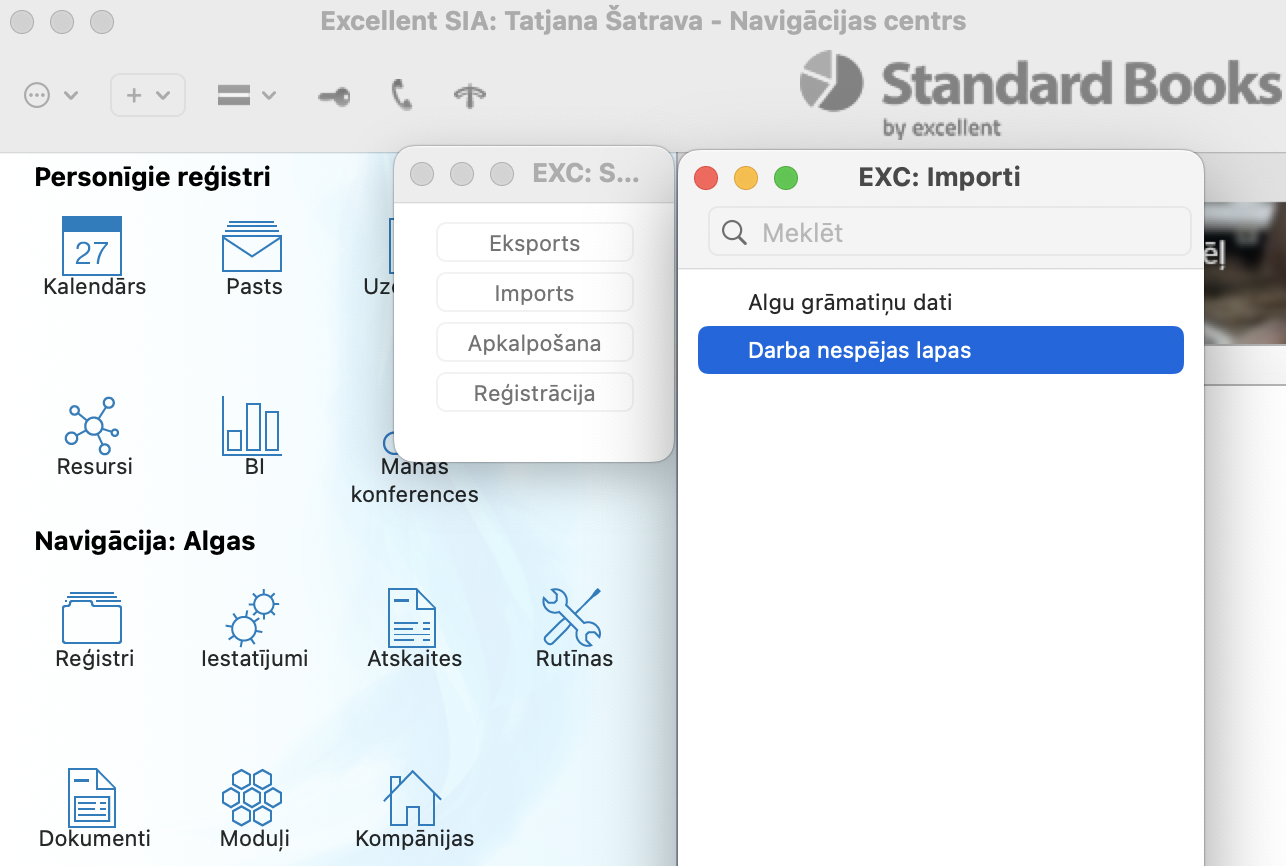Click the phone icon in toolbar

point(402,95)
